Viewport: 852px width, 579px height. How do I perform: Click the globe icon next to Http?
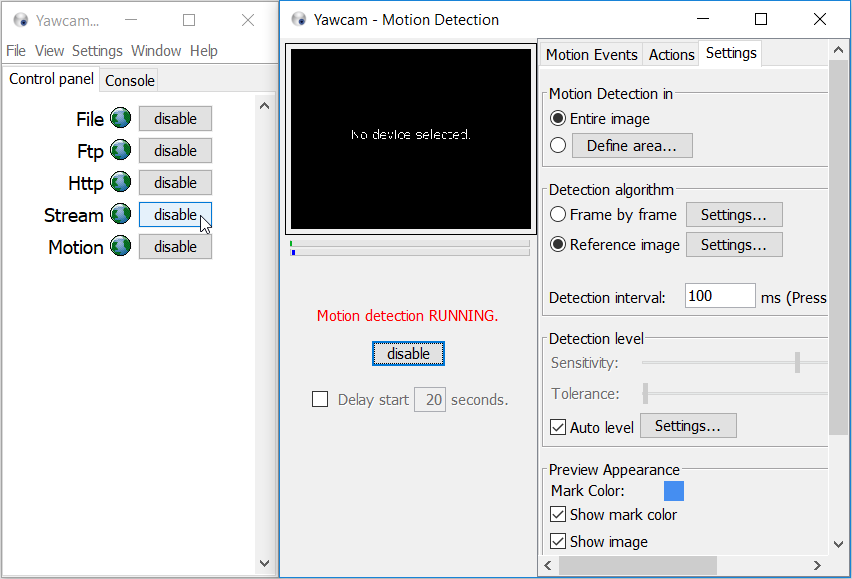(x=121, y=182)
